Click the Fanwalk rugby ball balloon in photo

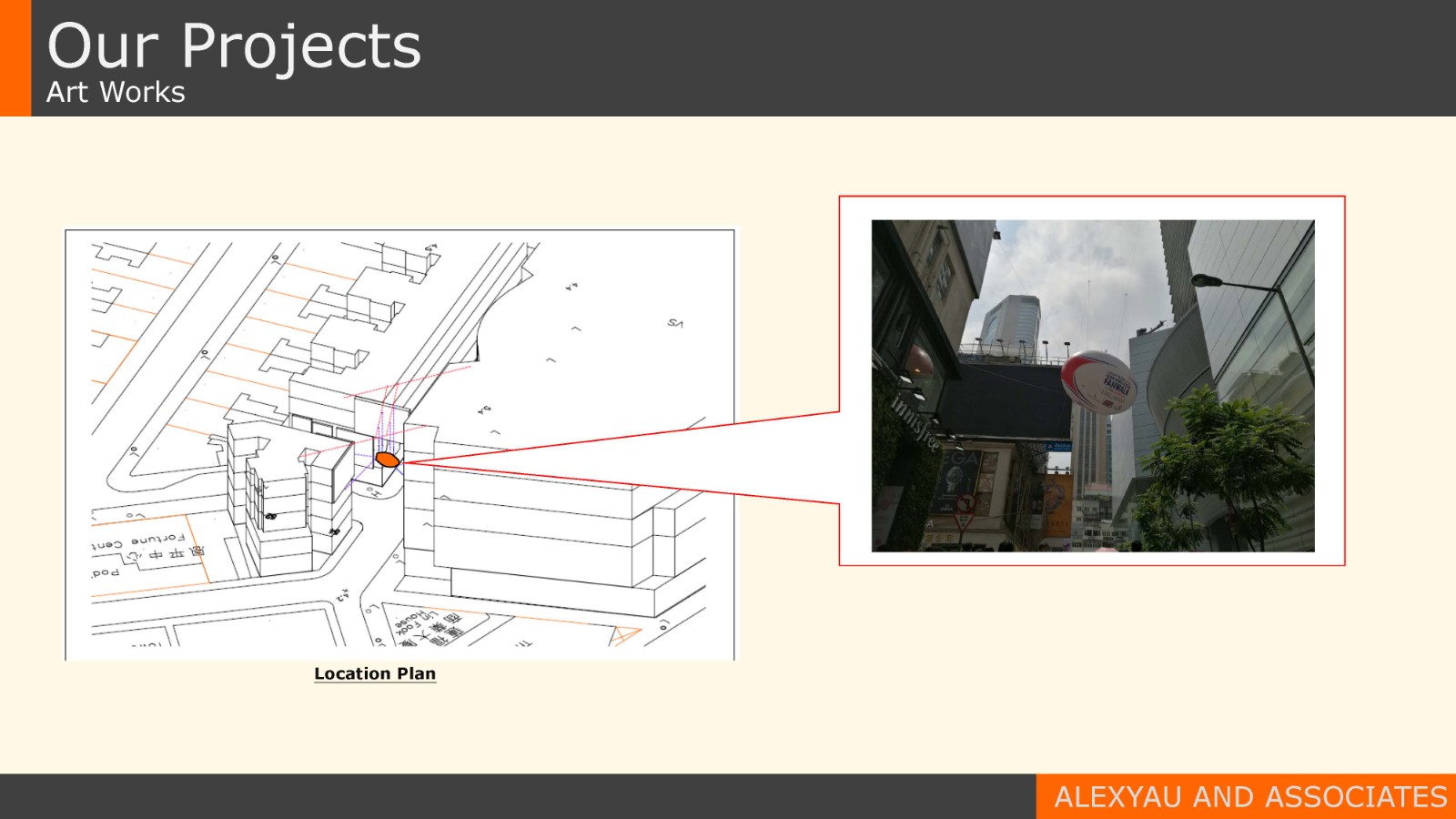(x=1098, y=382)
